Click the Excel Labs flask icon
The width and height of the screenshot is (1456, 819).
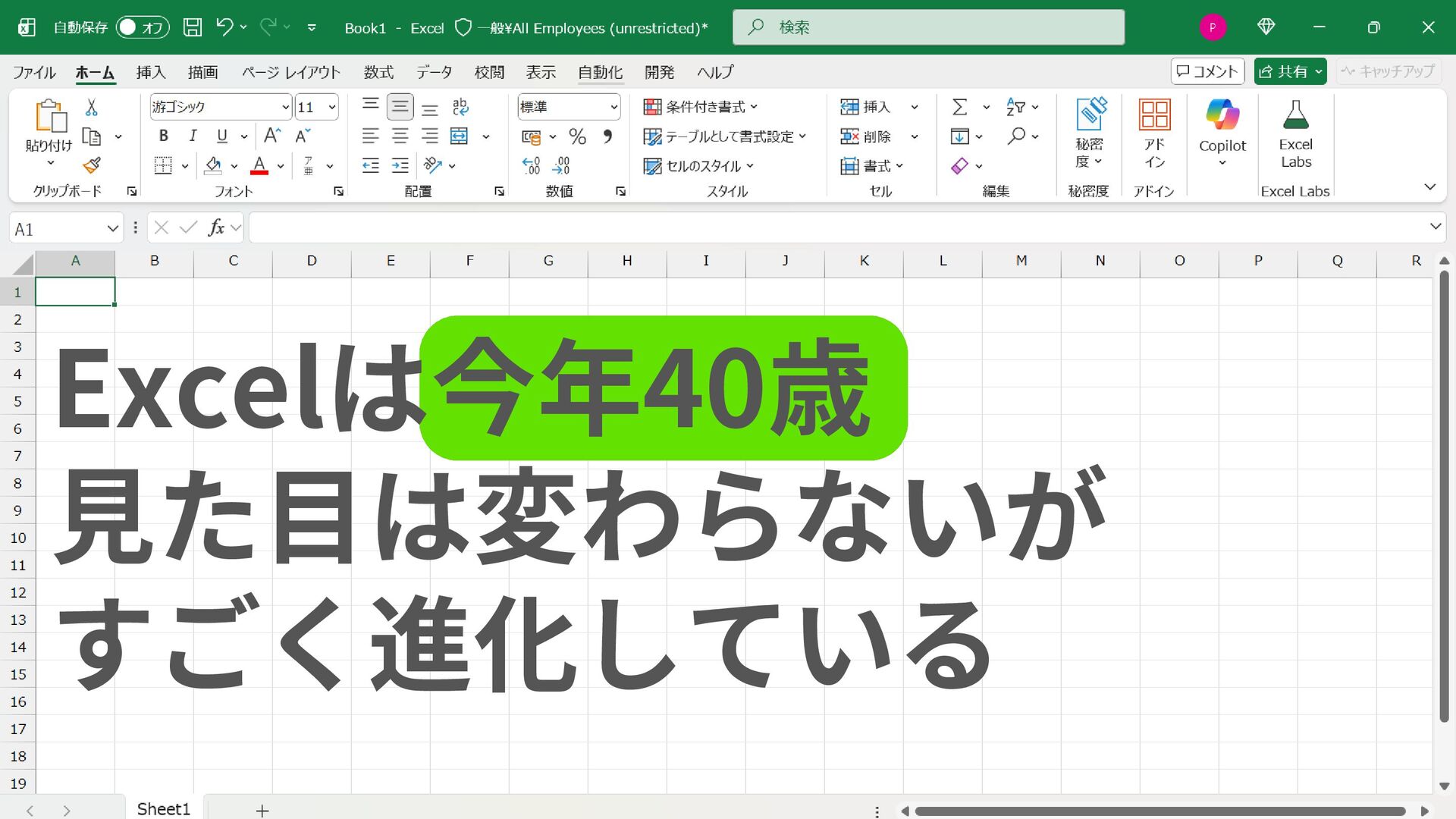1295,115
